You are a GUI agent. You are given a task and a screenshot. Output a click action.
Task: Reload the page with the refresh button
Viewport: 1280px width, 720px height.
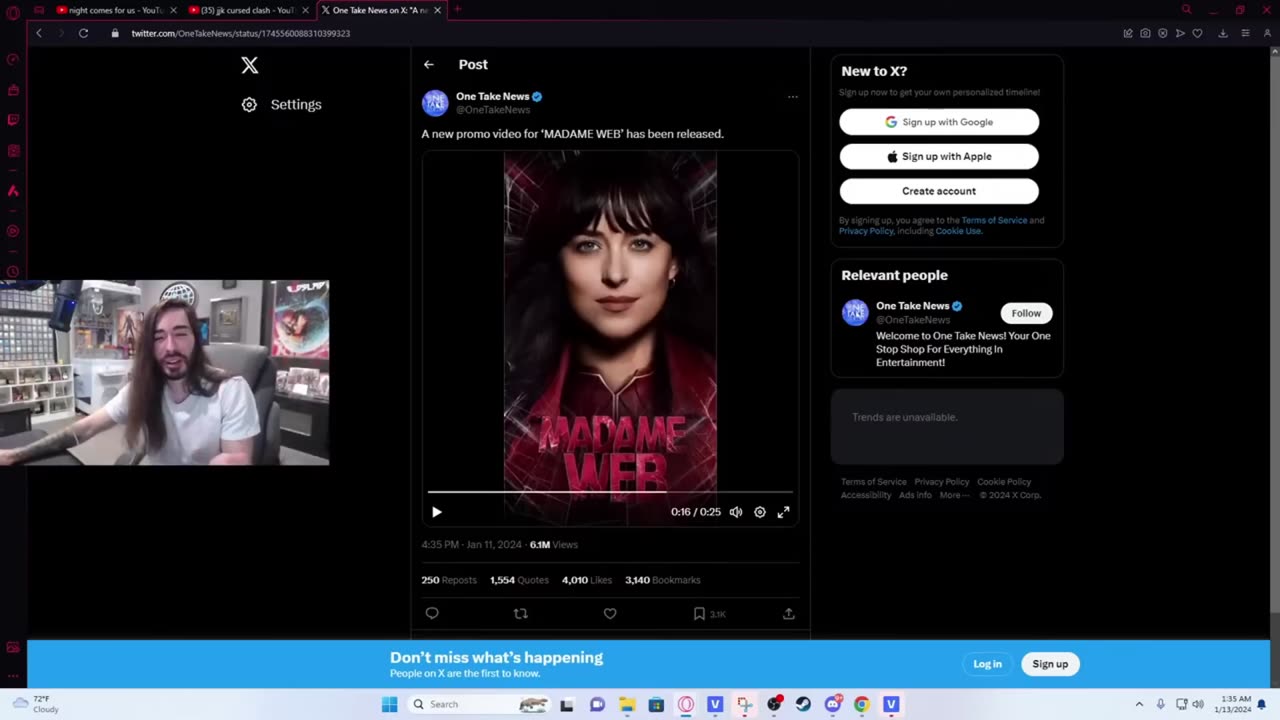click(84, 33)
